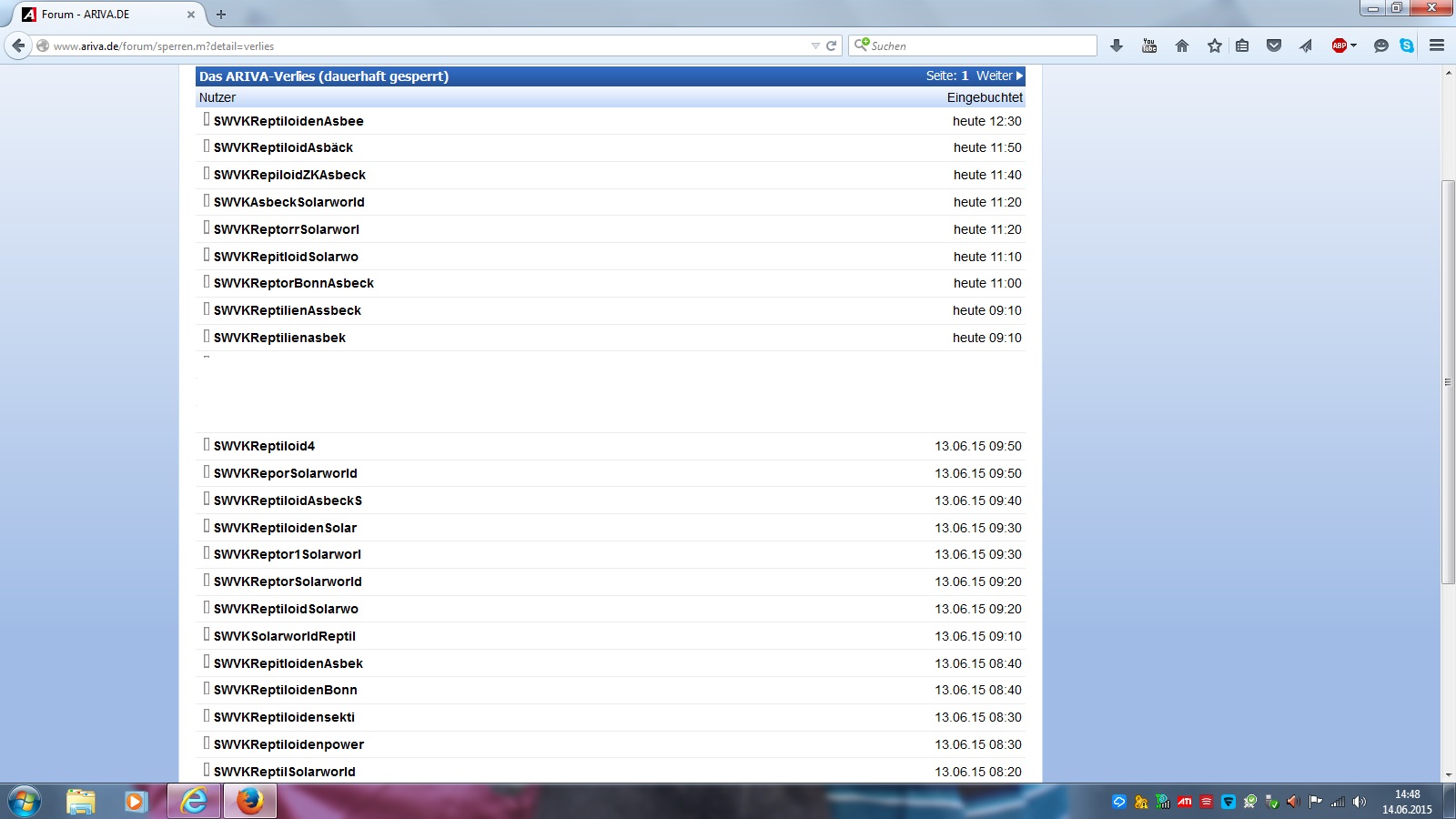The height and width of the screenshot is (819, 1456).
Task: Click the network signal bars tray icon
Action: (x=1338, y=802)
